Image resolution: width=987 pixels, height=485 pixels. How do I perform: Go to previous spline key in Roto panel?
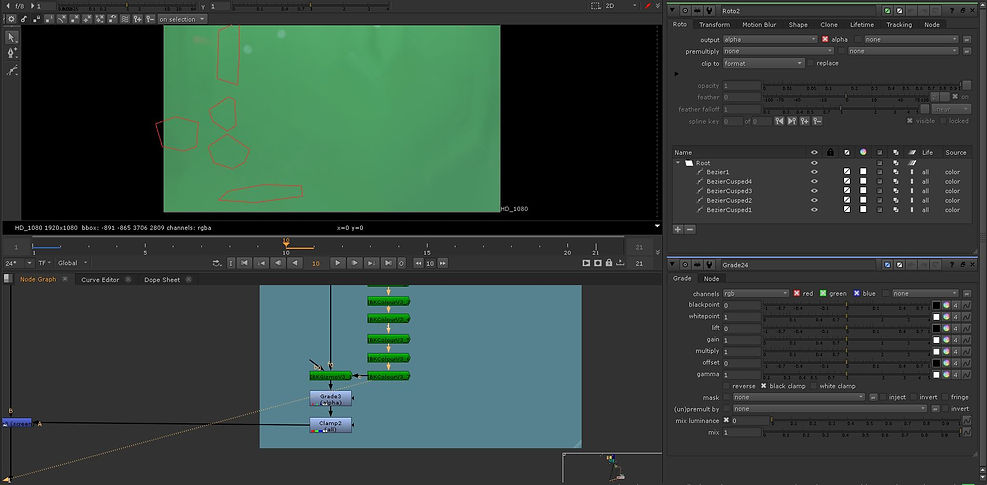(x=779, y=121)
